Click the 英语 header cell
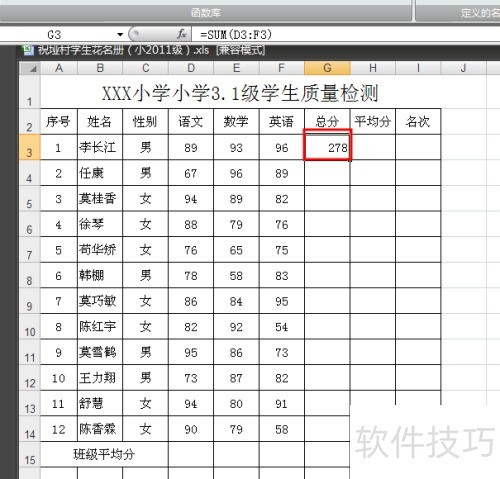This screenshot has height=479, width=500. tap(282, 121)
